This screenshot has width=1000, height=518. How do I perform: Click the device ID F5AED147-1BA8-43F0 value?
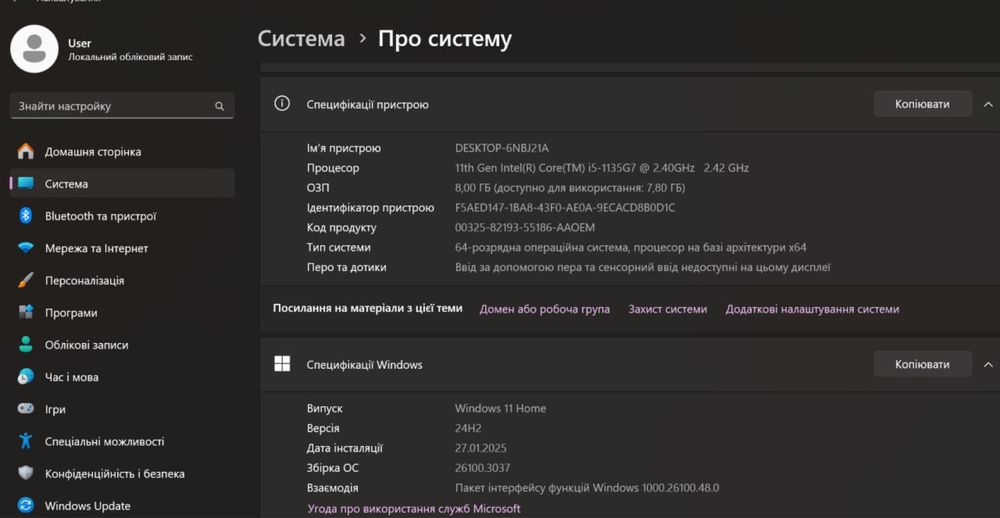tap(565, 207)
